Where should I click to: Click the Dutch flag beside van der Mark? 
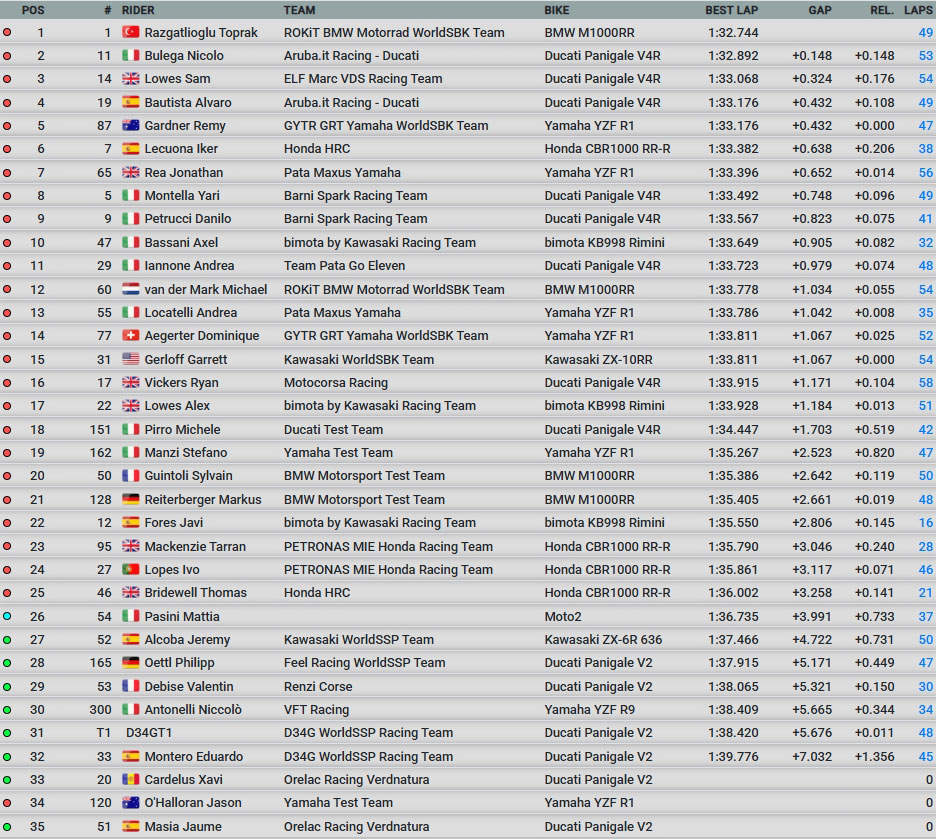pyautogui.click(x=130, y=289)
